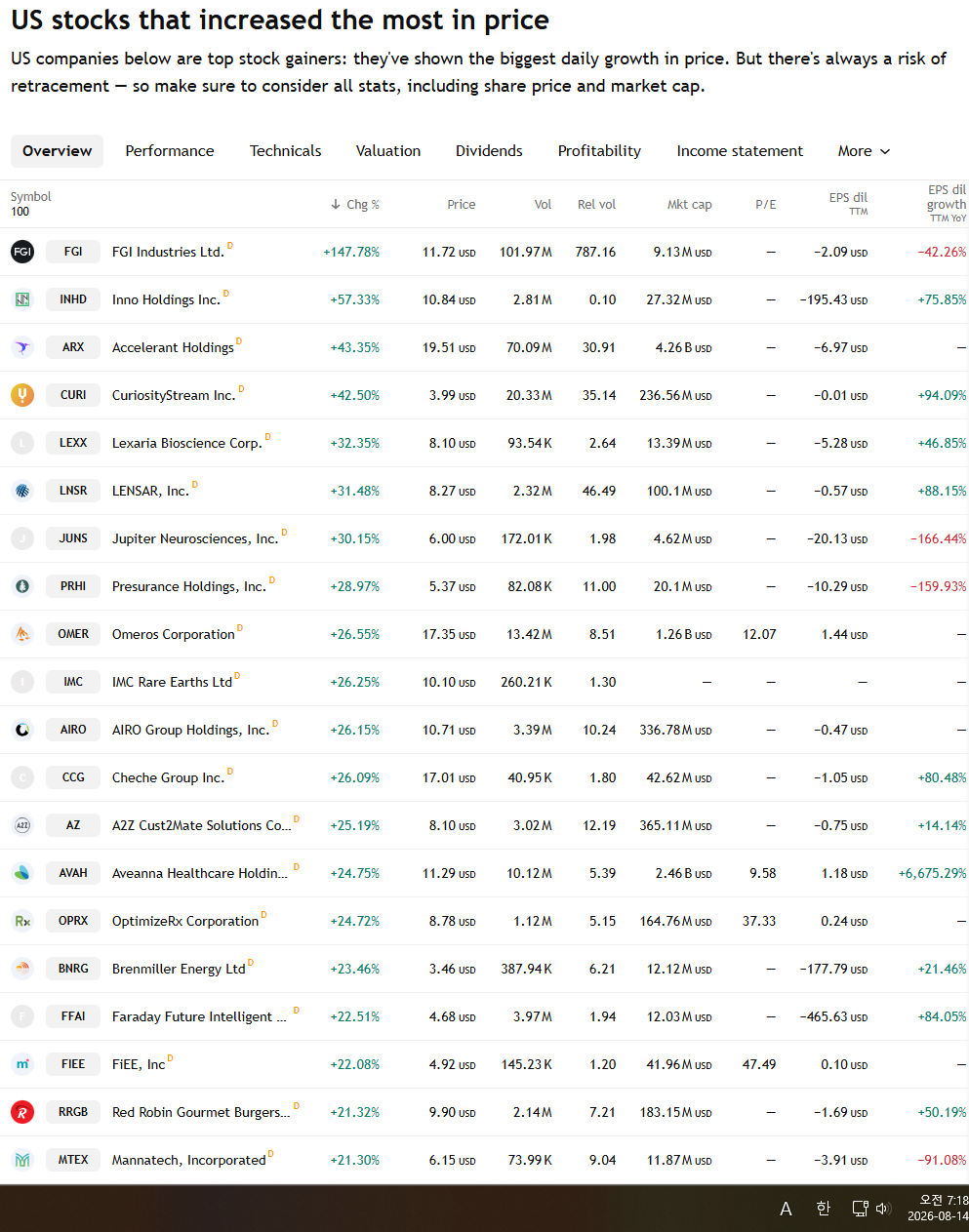Click the LEXX placeholder logo icon
The width and height of the screenshot is (969, 1232).
(22, 443)
